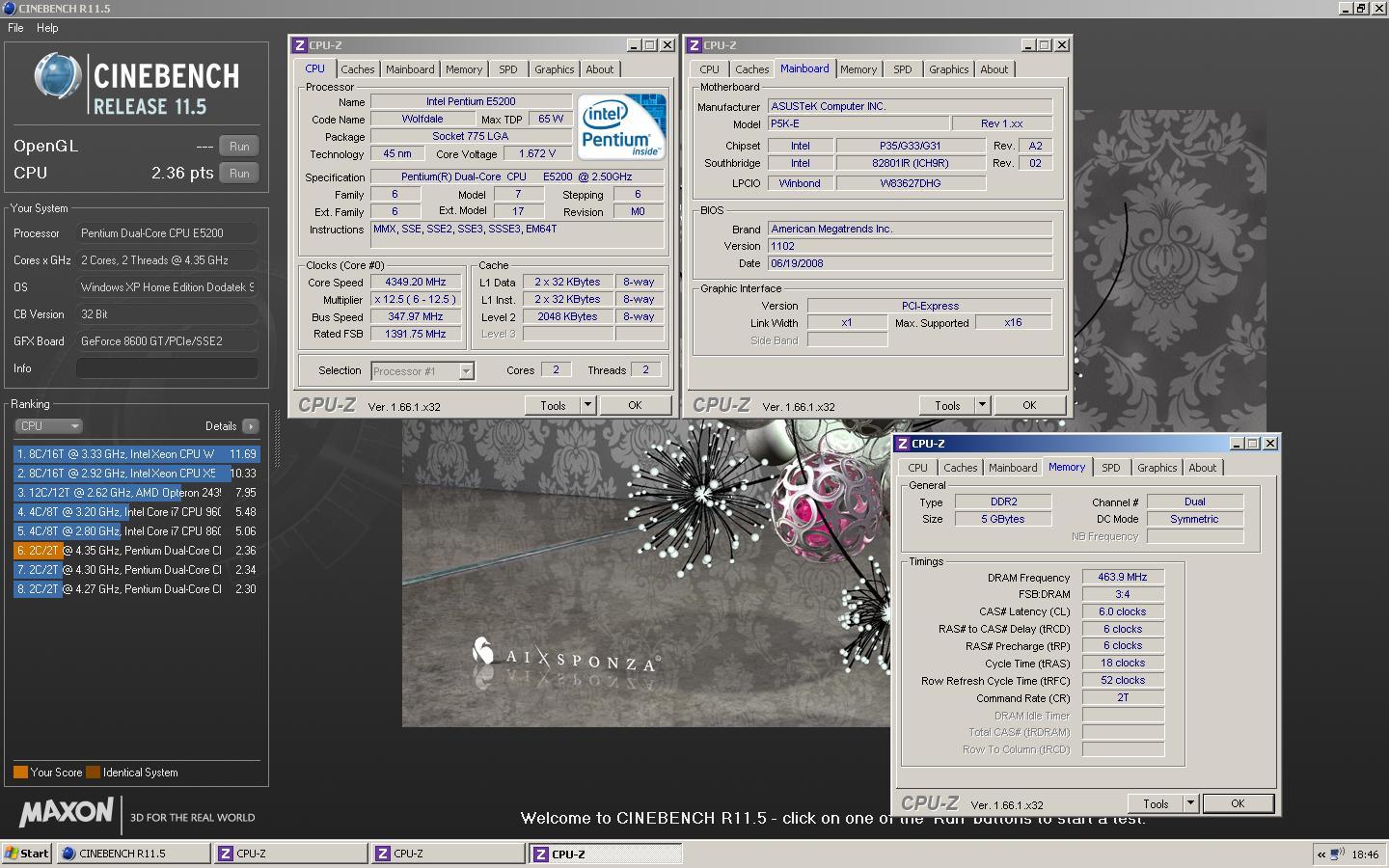This screenshot has width=1389, height=868.
Task: Open the CPU ranking type dropdown
Action: coord(48,426)
